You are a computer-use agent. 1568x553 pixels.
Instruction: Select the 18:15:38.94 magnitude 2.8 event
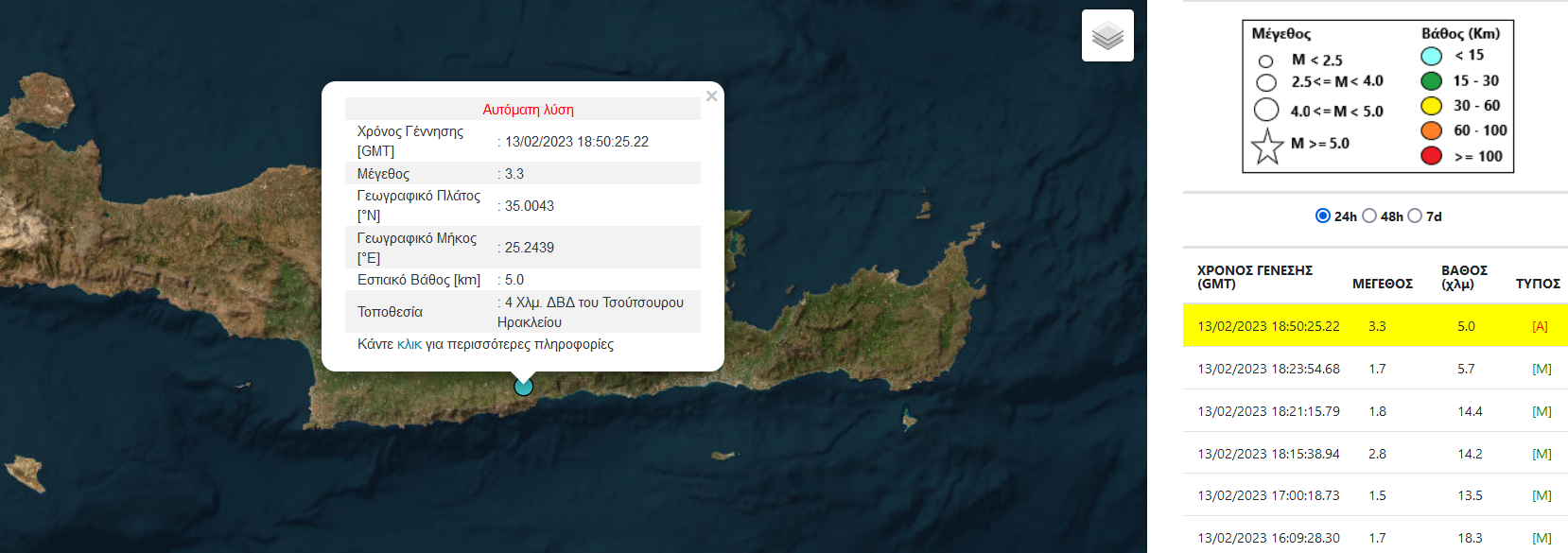[1268, 454]
